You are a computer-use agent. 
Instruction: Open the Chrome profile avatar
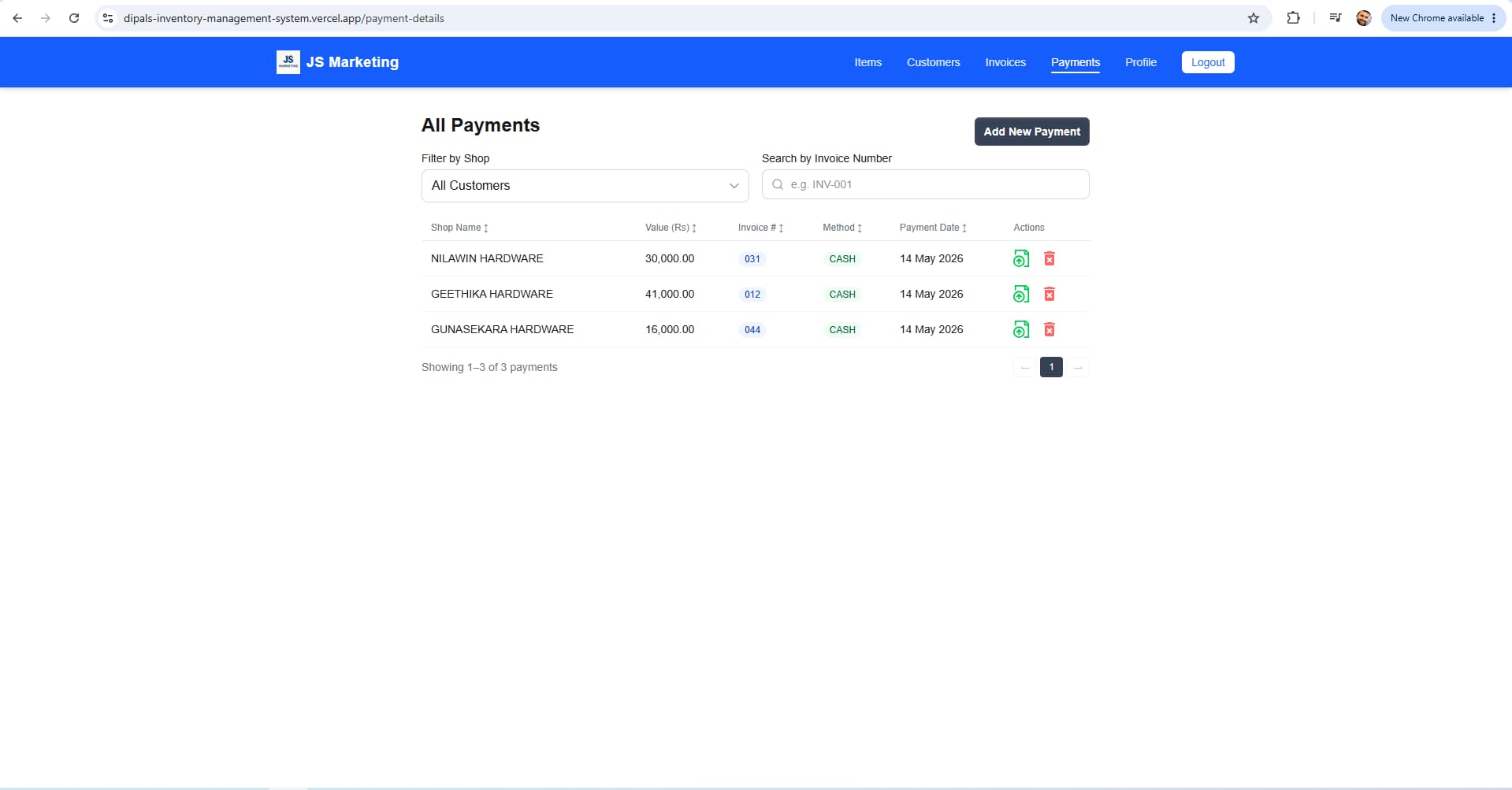1364,18
